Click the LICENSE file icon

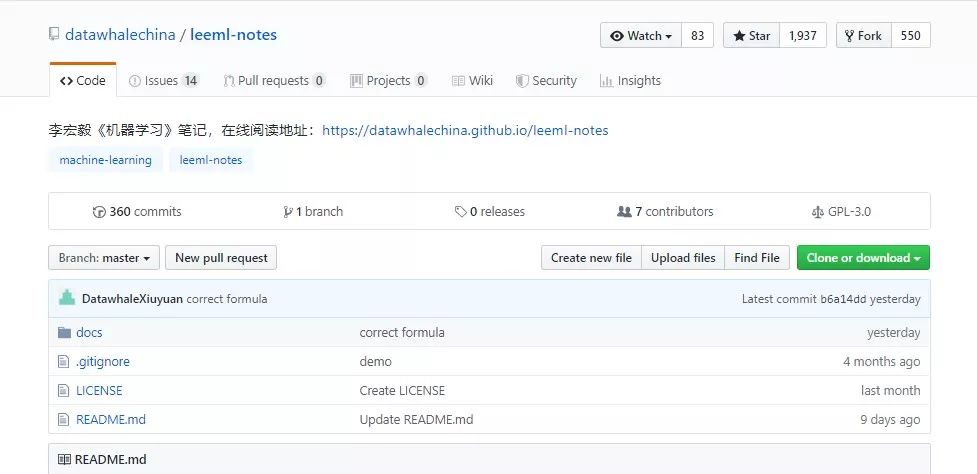[x=63, y=391]
